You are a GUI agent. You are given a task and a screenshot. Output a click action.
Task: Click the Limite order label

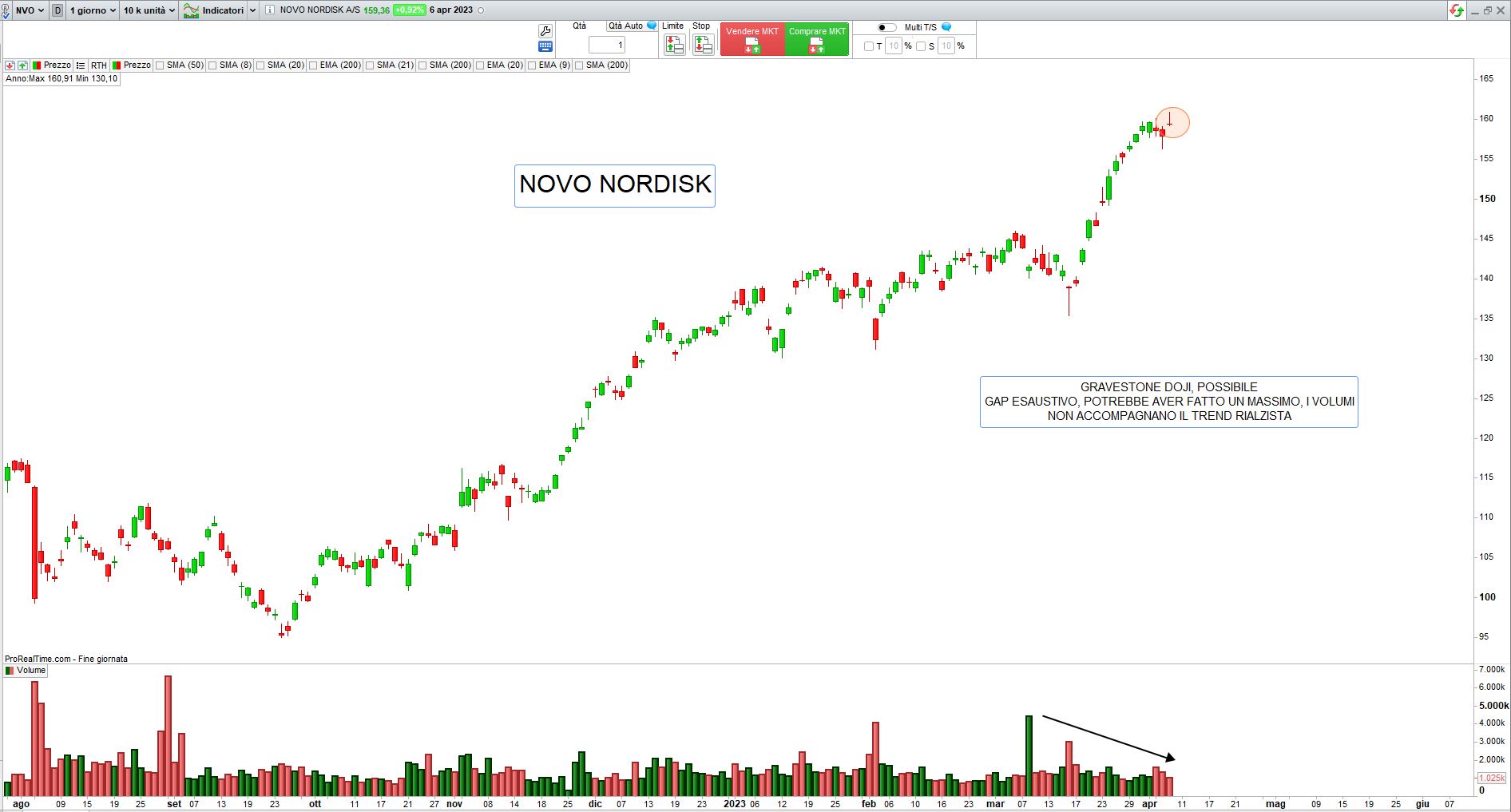pyautogui.click(x=673, y=26)
